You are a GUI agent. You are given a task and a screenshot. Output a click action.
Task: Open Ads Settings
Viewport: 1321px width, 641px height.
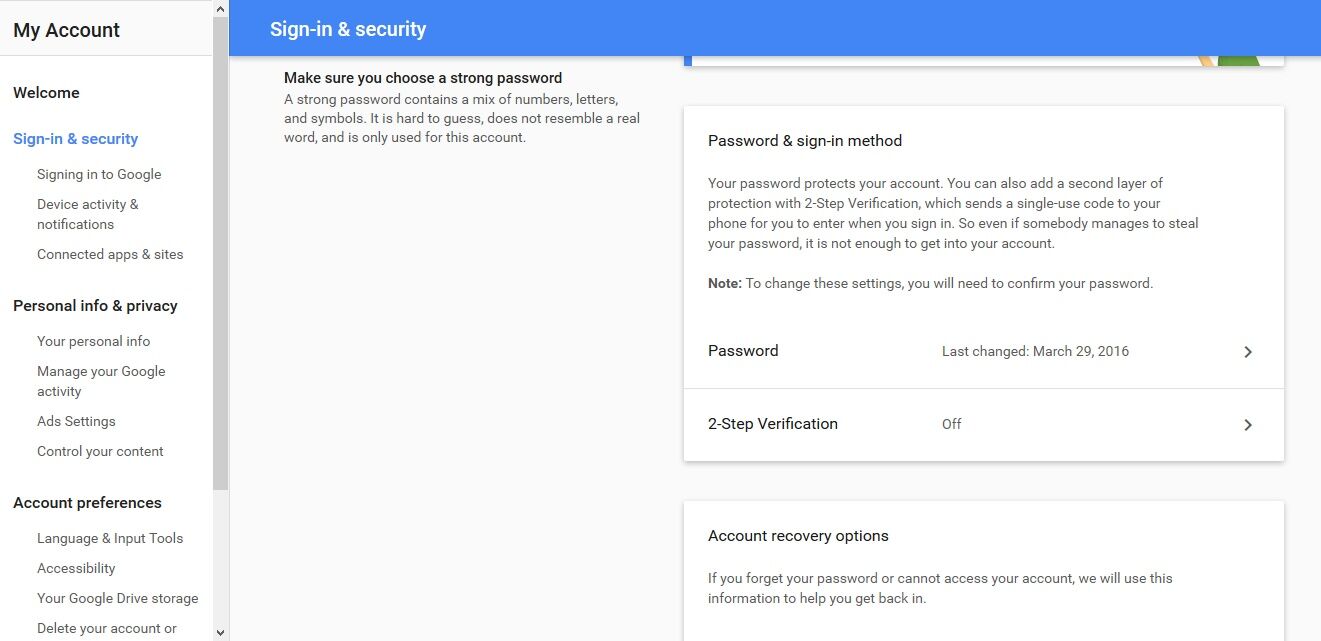76,421
